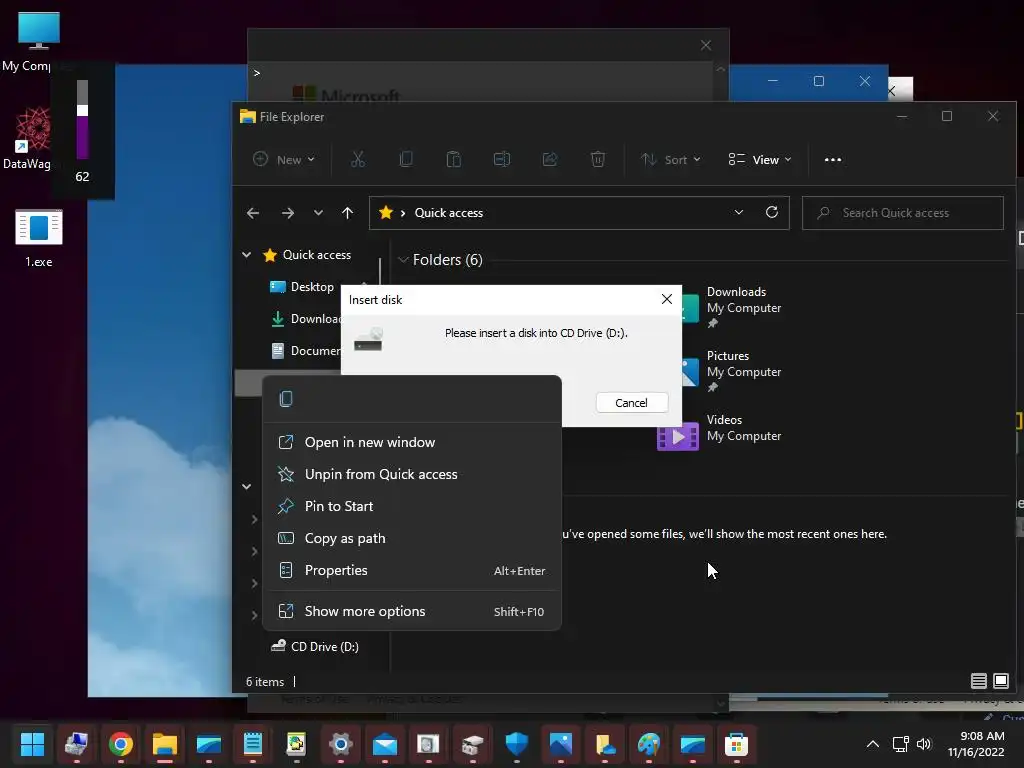Screen dimensions: 1024x768
Task: Click the Share icon in toolbar
Action: click(550, 159)
